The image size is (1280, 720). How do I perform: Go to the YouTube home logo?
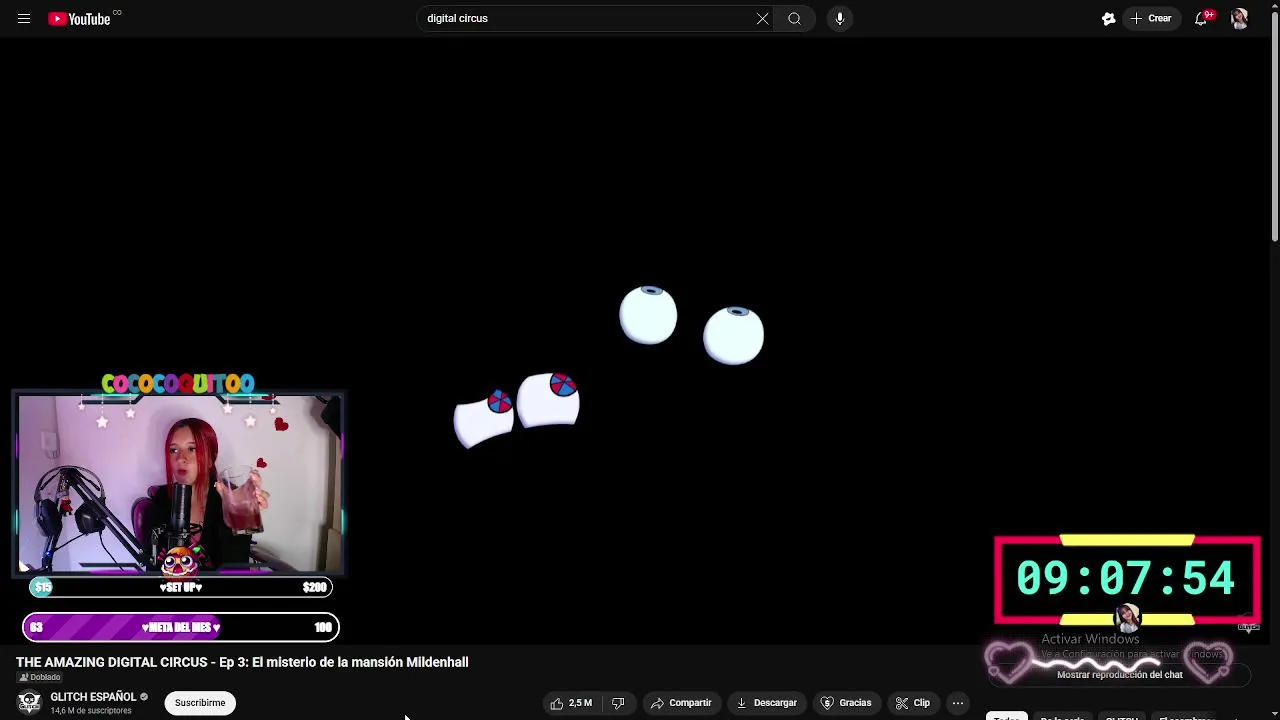click(x=80, y=18)
